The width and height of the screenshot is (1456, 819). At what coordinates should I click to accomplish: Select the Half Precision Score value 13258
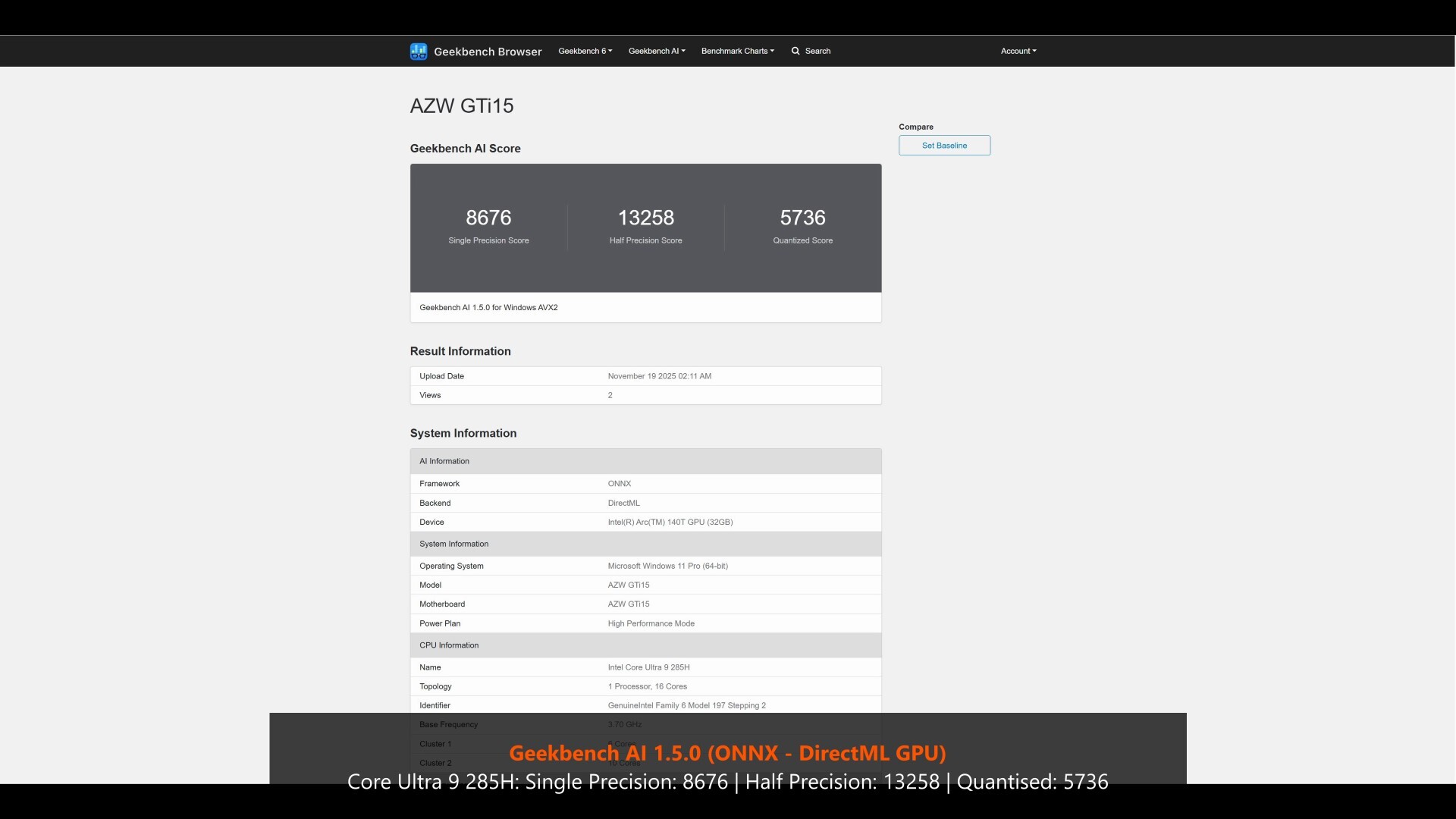645,218
